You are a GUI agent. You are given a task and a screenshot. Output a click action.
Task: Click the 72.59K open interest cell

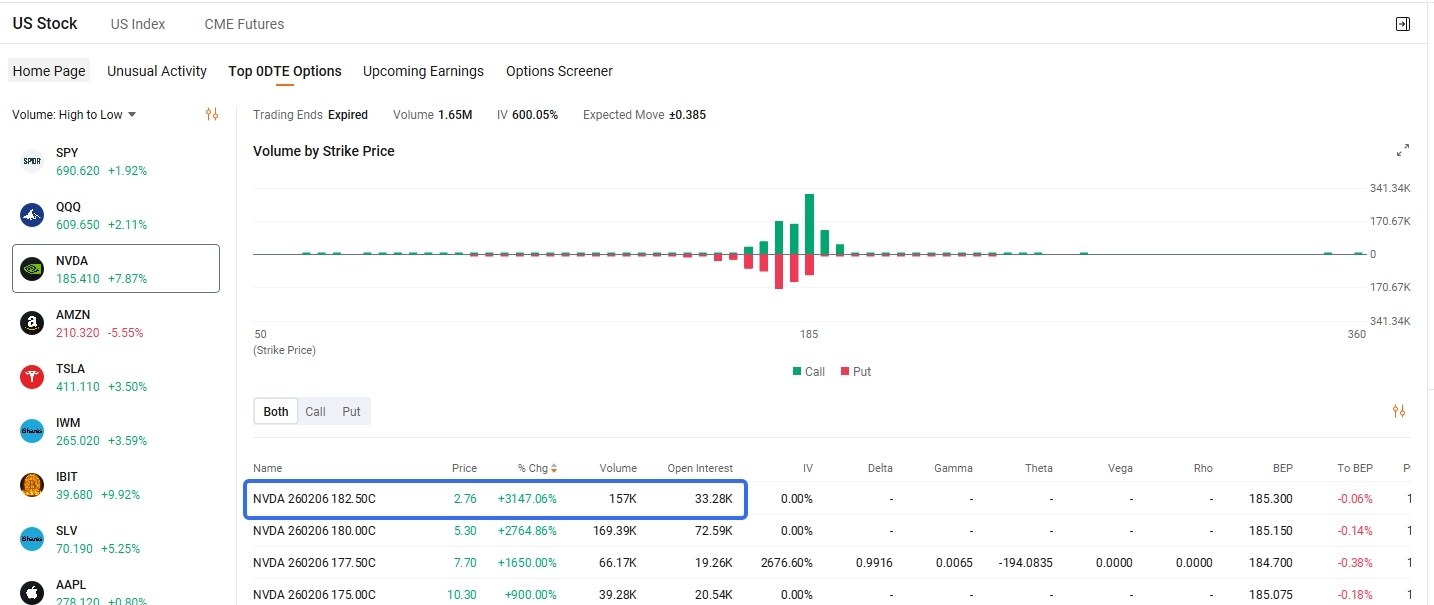[x=714, y=530]
